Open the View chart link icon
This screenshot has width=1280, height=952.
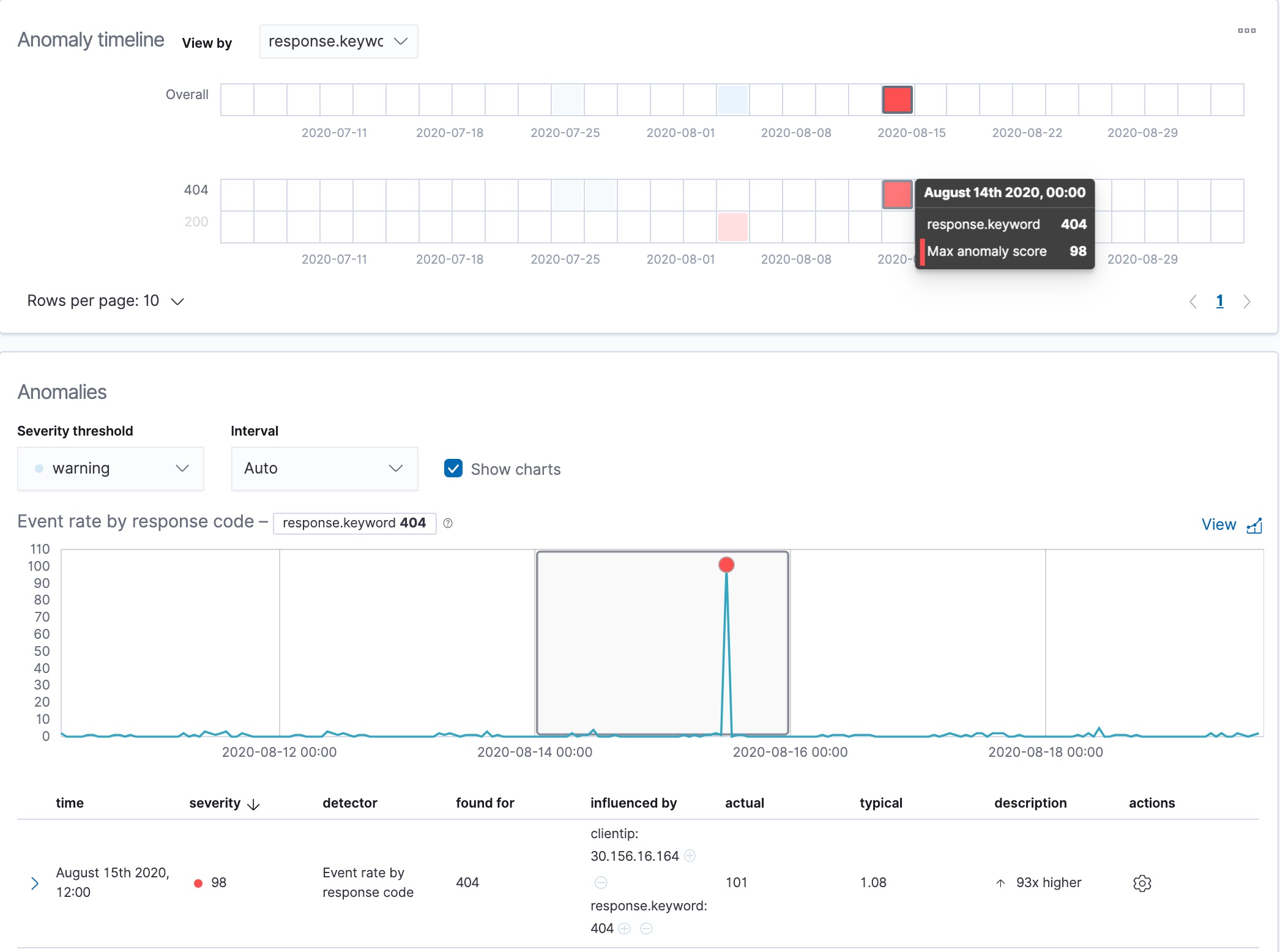tap(1254, 526)
